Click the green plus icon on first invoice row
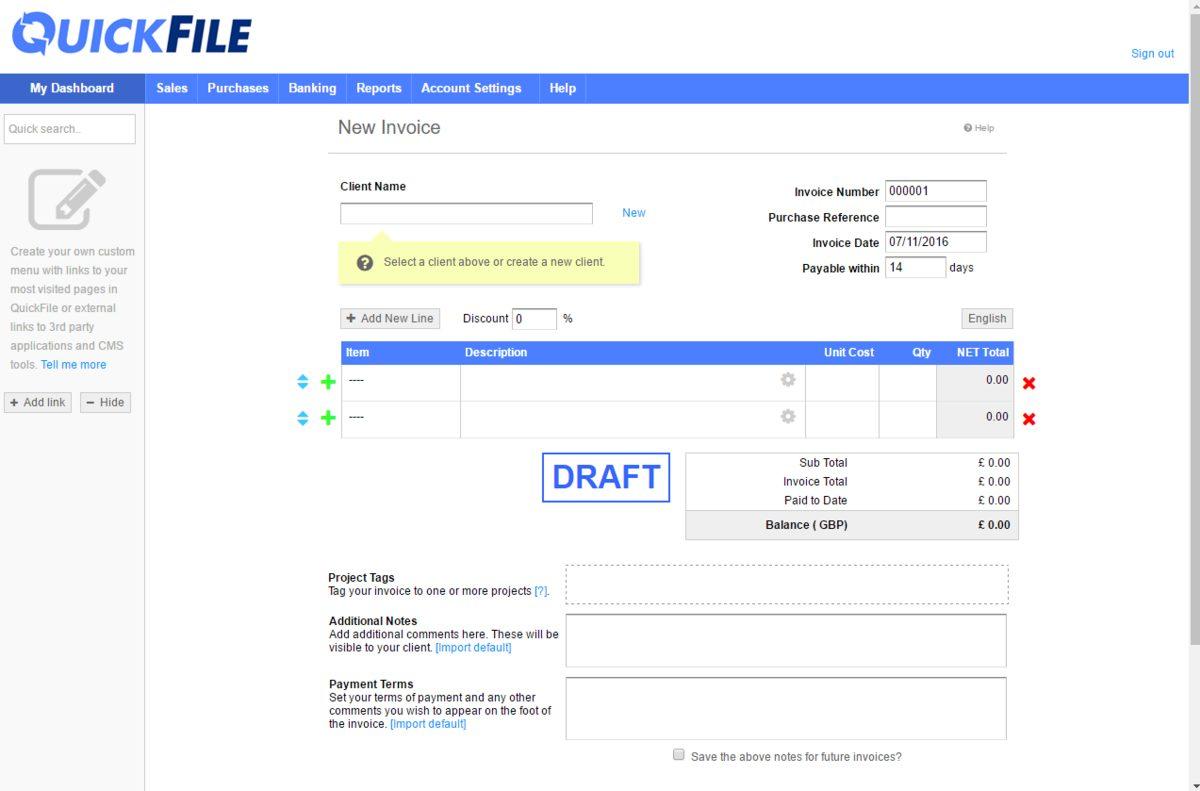The width and height of the screenshot is (1200, 791). (x=328, y=382)
